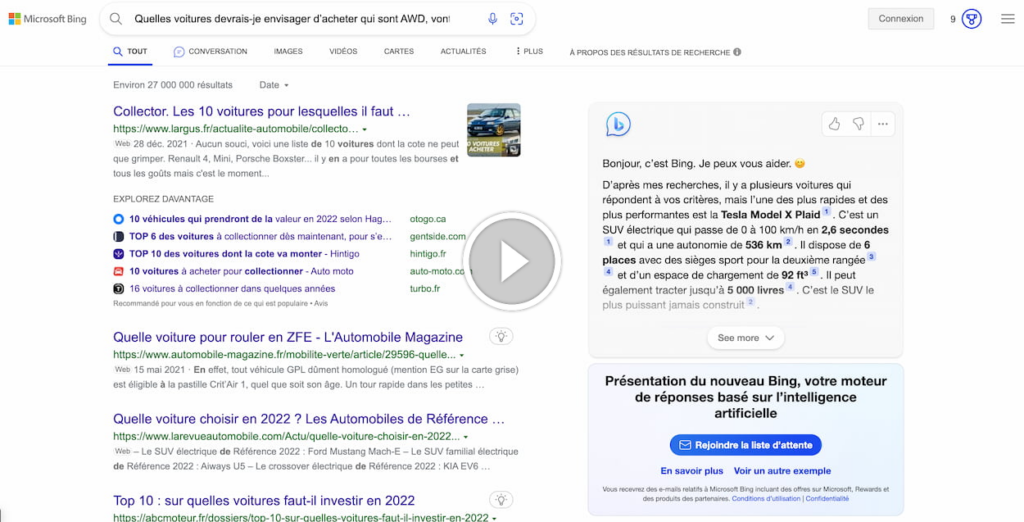Click the blue car result thumbnail
Screen dimensions: 1024x522
coord(494,130)
